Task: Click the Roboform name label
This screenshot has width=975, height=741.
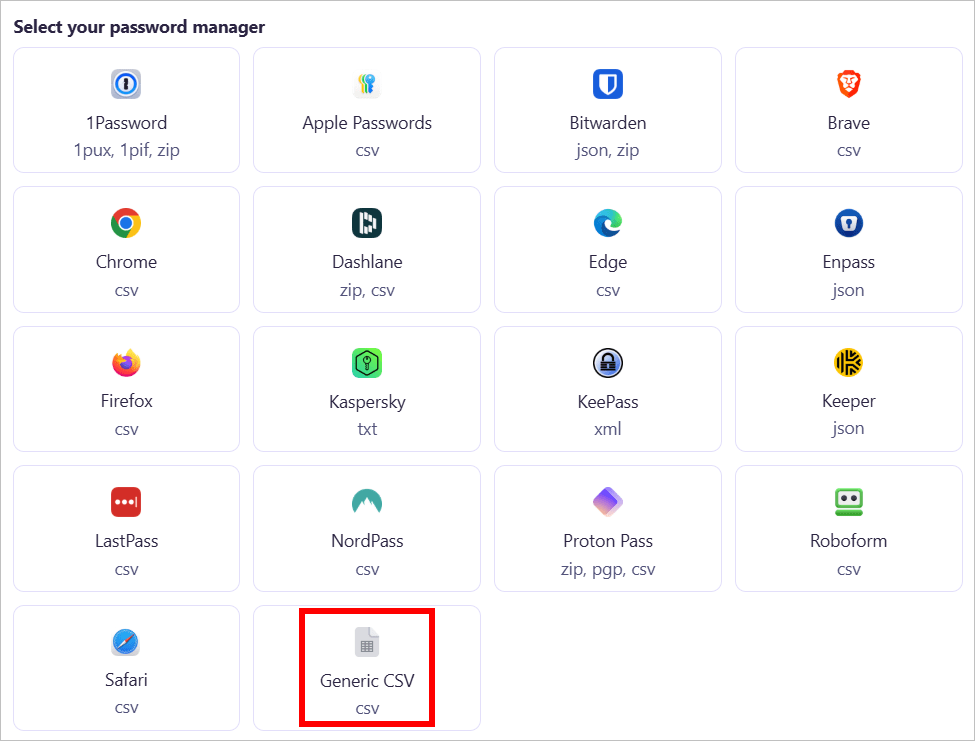Action: [848, 541]
